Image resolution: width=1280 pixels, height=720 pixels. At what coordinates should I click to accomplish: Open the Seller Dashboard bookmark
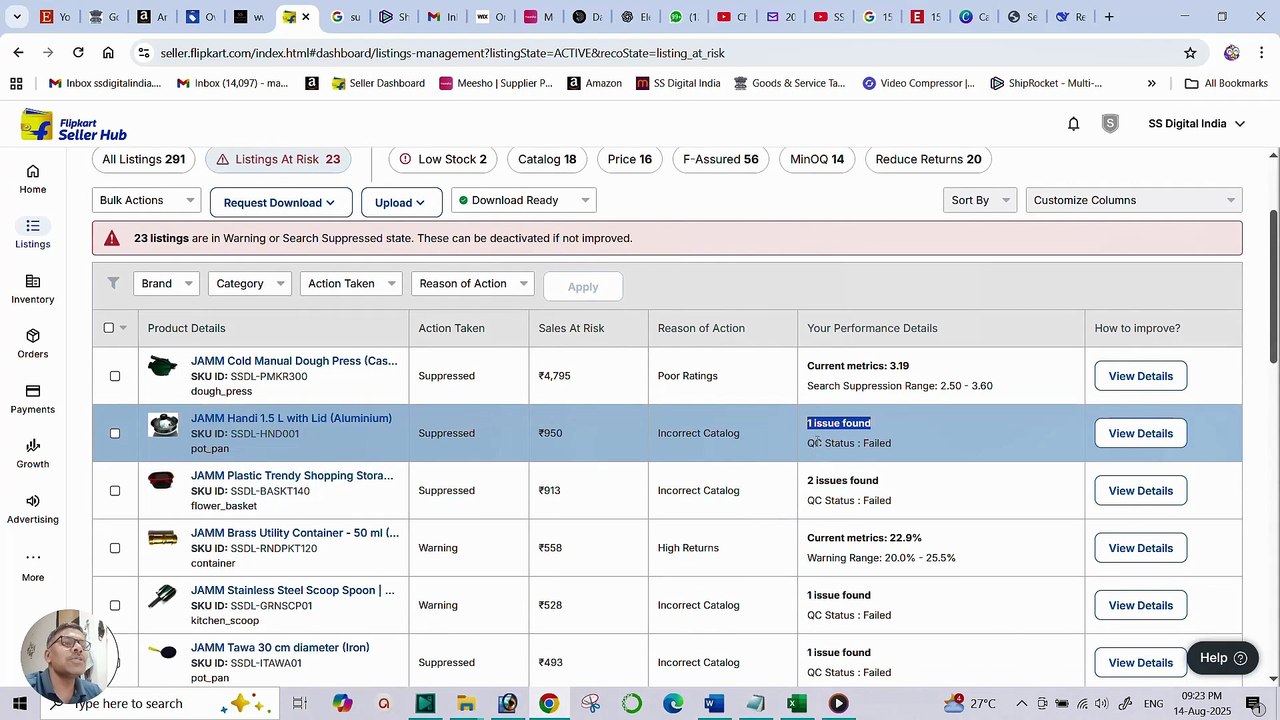[x=379, y=83]
